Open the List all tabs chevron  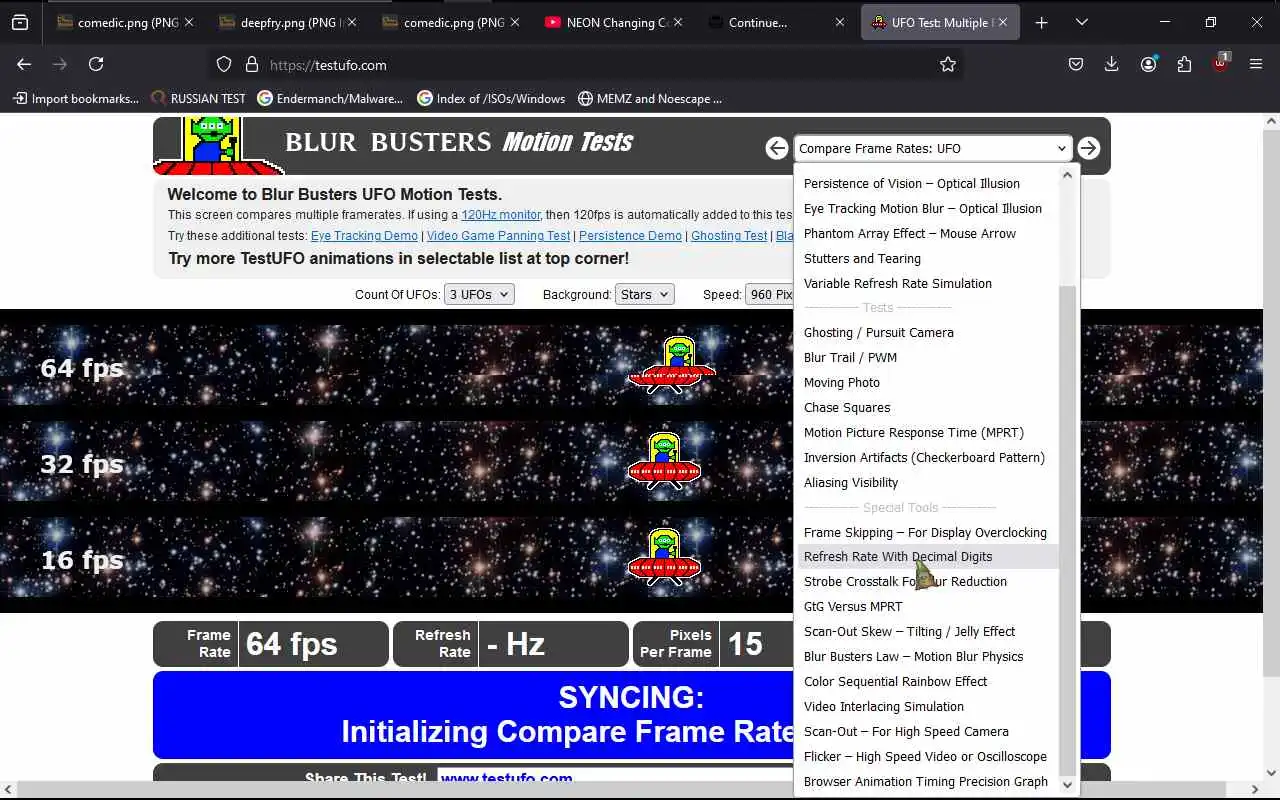coord(1082,22)
